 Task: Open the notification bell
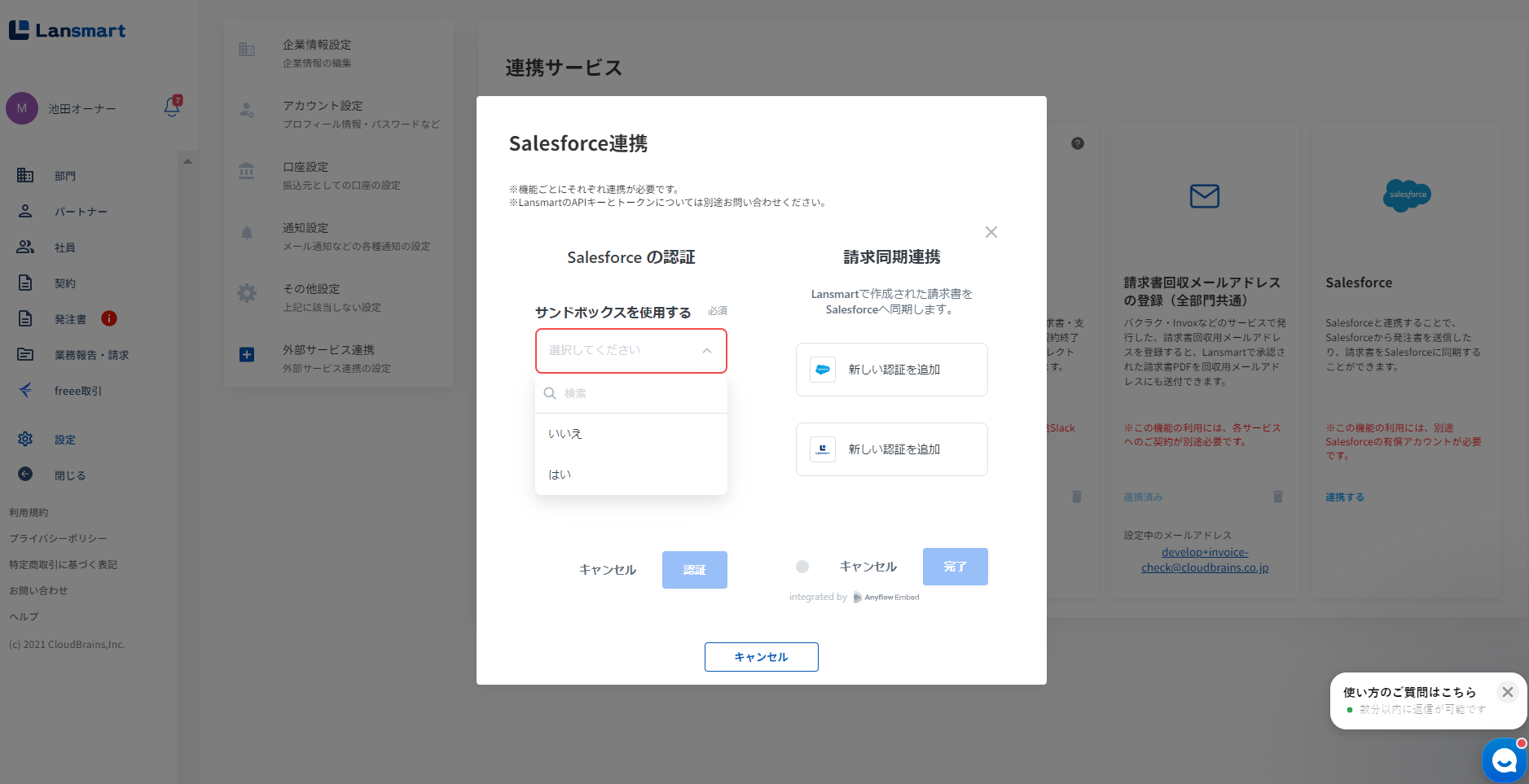click(x=172, y=107)
